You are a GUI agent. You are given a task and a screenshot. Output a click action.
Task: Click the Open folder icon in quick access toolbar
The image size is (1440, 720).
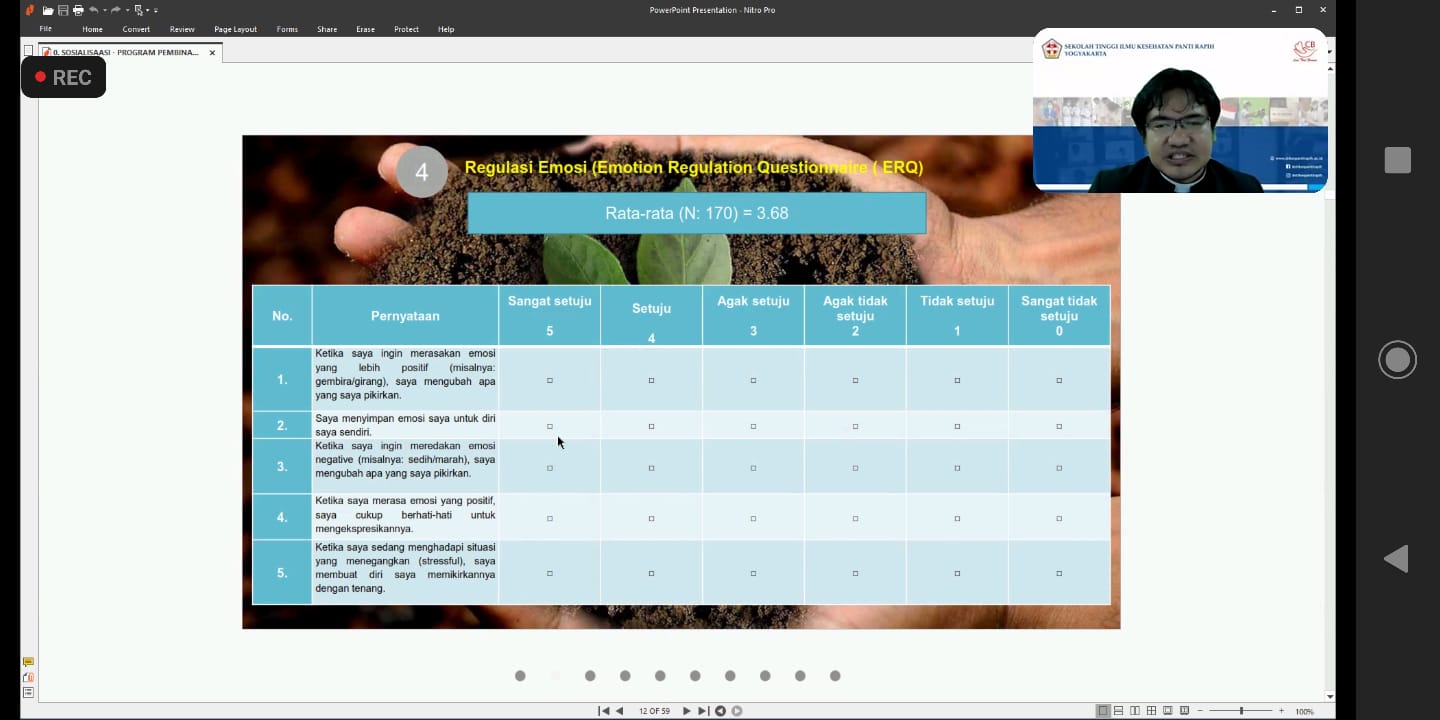[x=48, y=10]
